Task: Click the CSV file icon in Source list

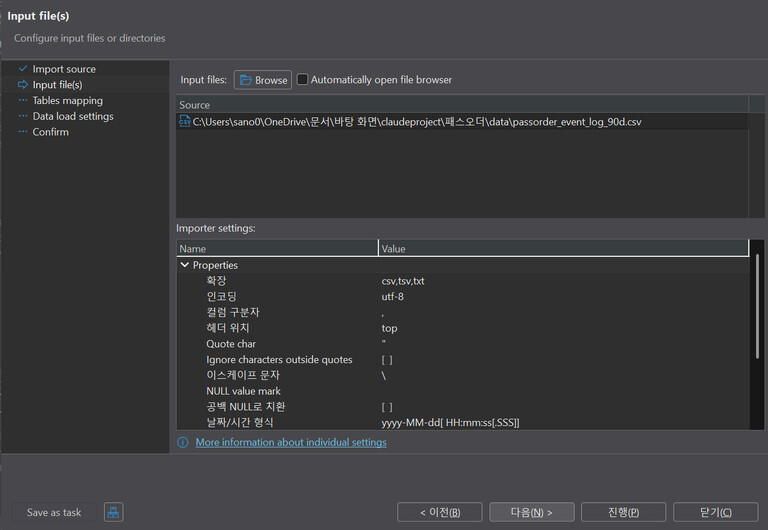Action: tap(185, 121)
